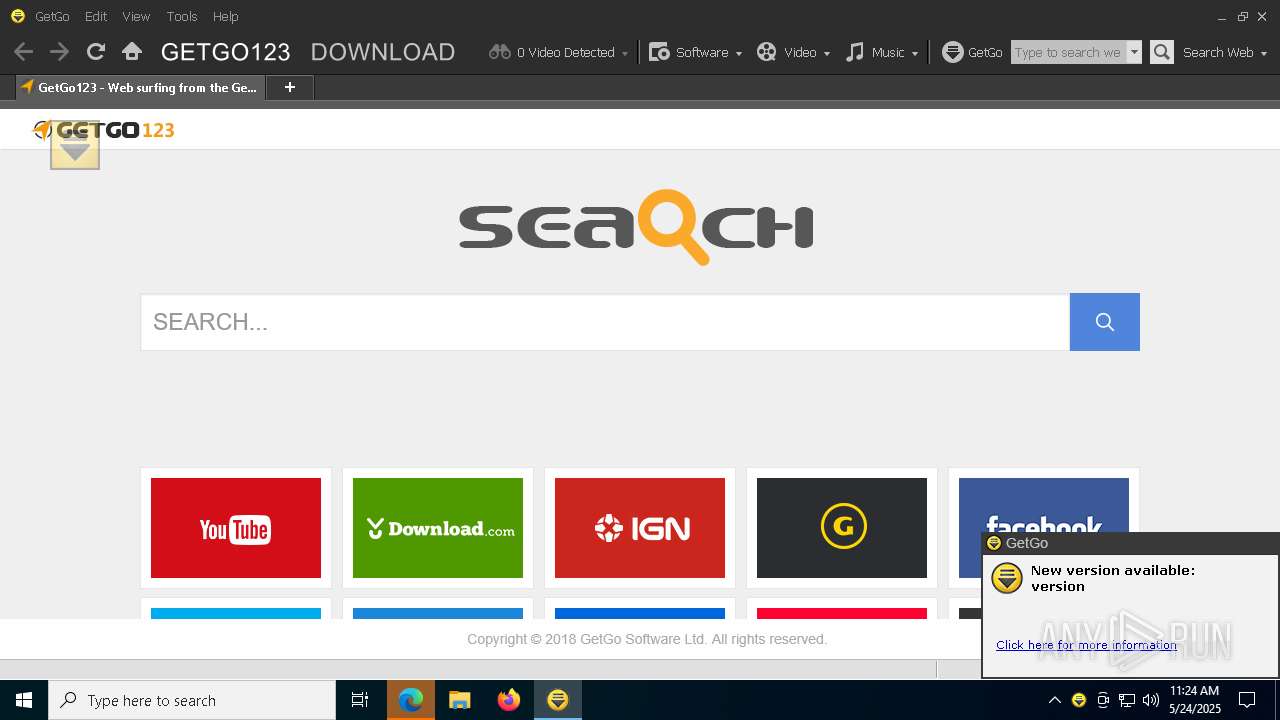
Task: Reload the page with refresh icon
Action: tap(96, 52)
